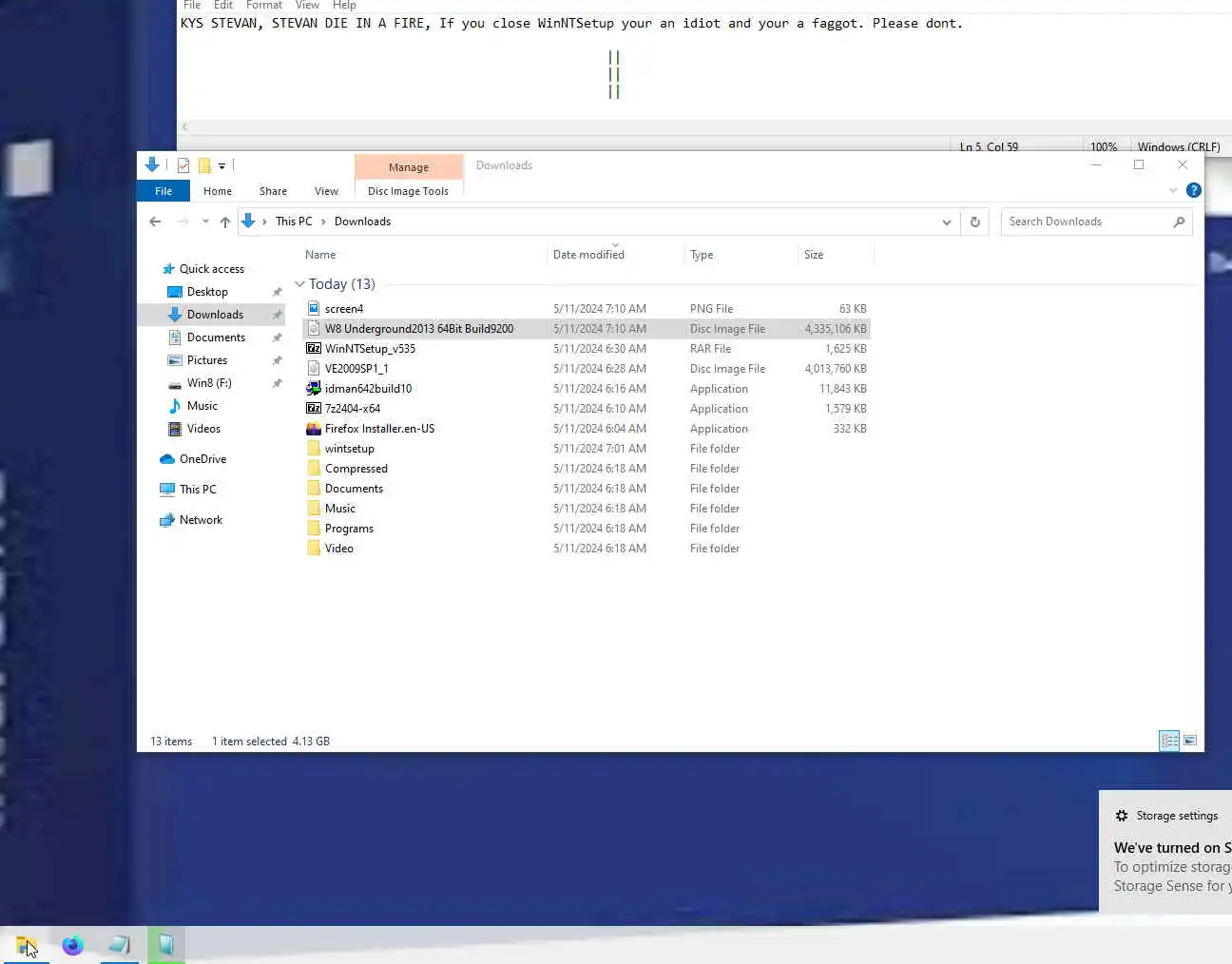Image resolution: width=1232 pixels, height=964 pixels.
Task: Click the '4,013,760 KB' size cell
Action: (836, 369)
